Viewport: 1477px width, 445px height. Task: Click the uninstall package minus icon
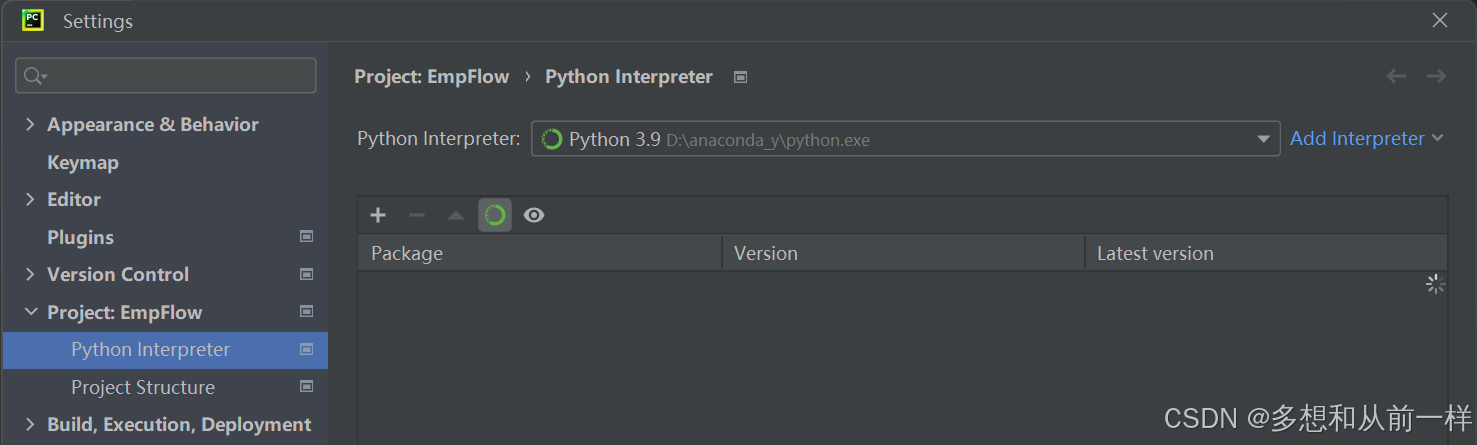pos(417,215)
